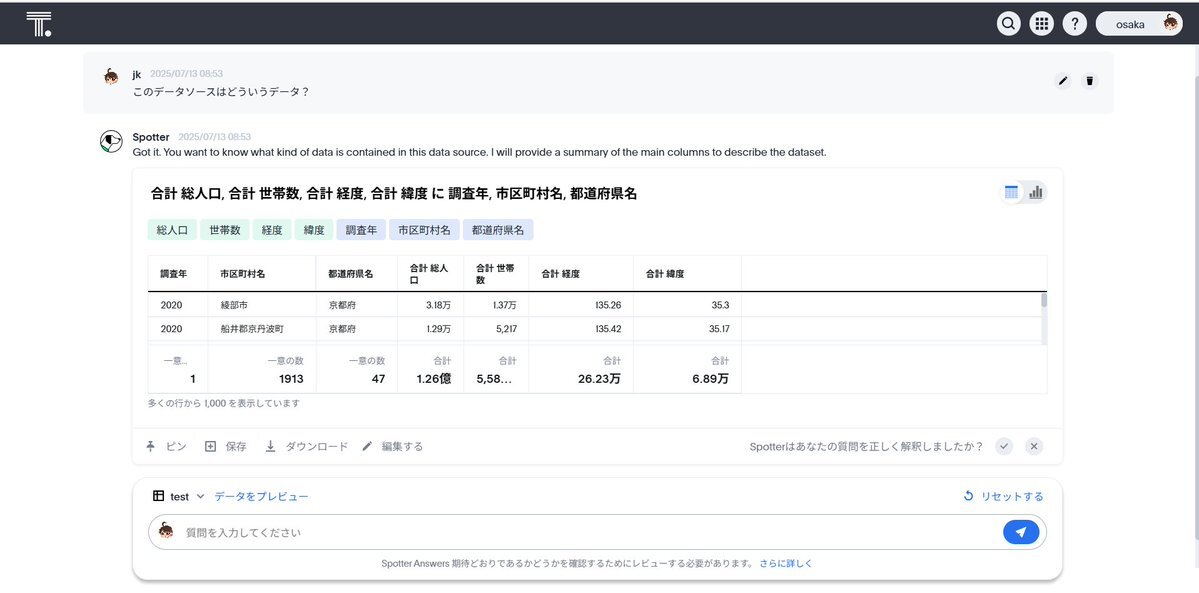Select the 調査年 token chip
The height and width of the screenshot is (593, 1199).
(361, 230)
